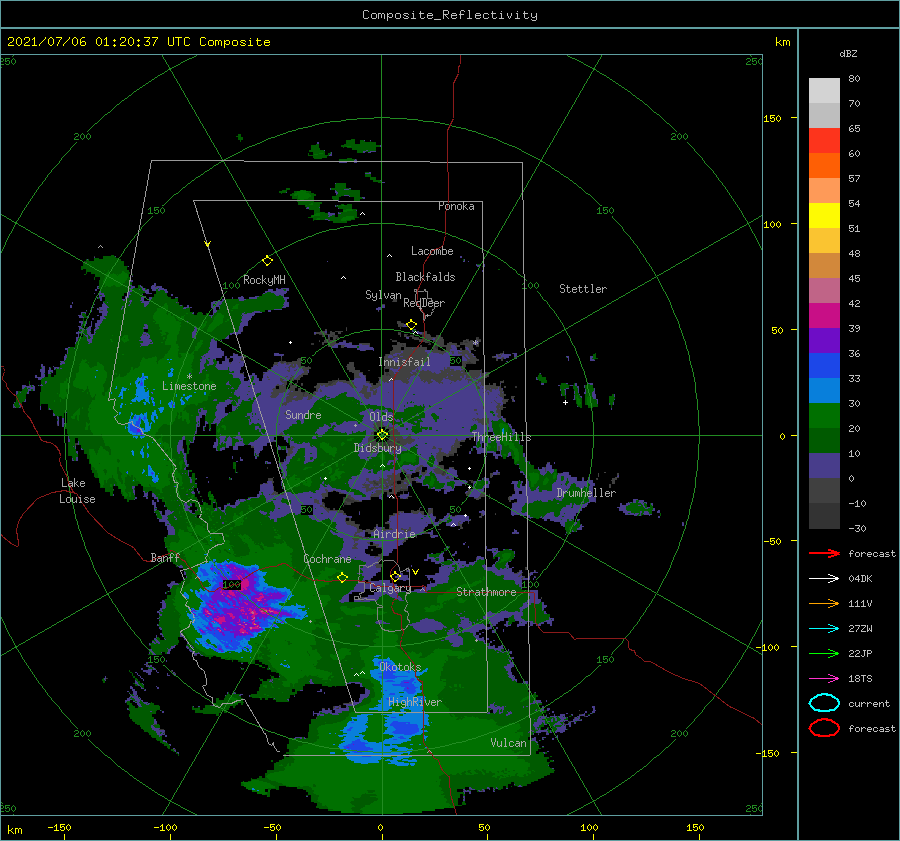Select the Didsbury label

[x=377, y=448]
